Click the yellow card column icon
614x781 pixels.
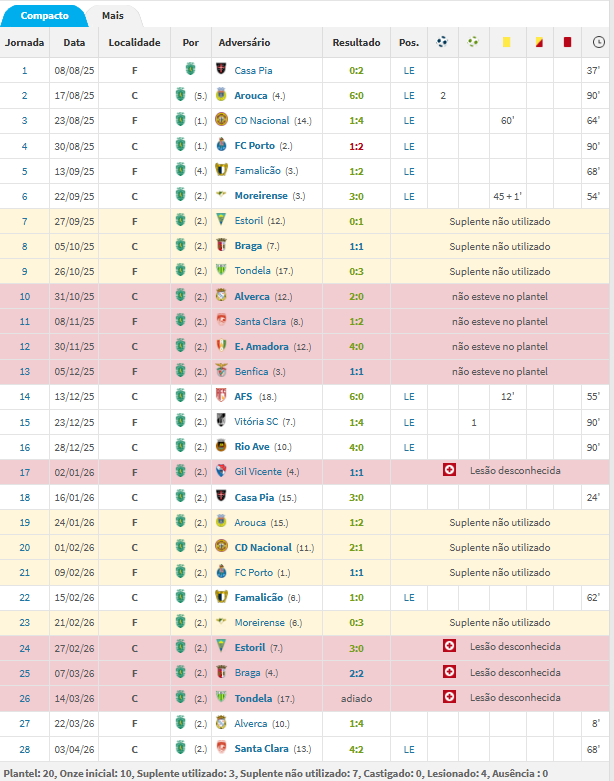pyautogui.click(x=507, y=43)
